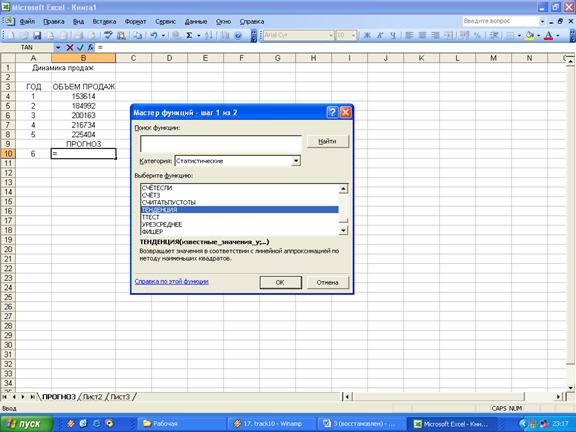Image resolution: width=576 pixels, height=432 pixels.
Task: Click the Open file toolbar icon
Action: coord(24,35)
